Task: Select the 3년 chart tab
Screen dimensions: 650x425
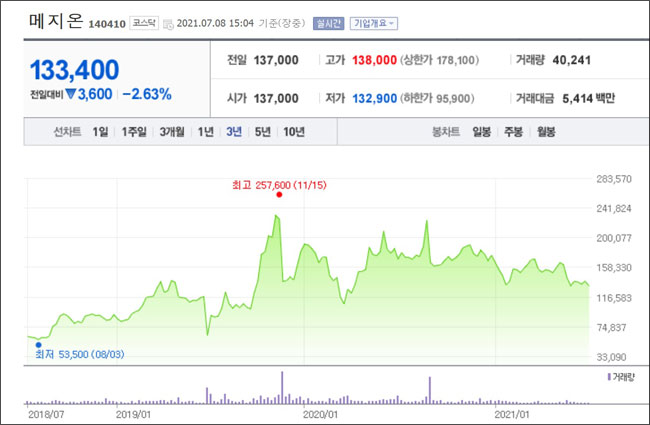Action: click(234, 131)
